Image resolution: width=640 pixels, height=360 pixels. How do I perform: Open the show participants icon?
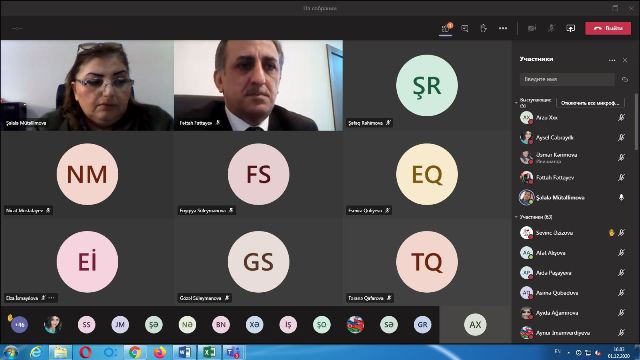pos(446,28)
